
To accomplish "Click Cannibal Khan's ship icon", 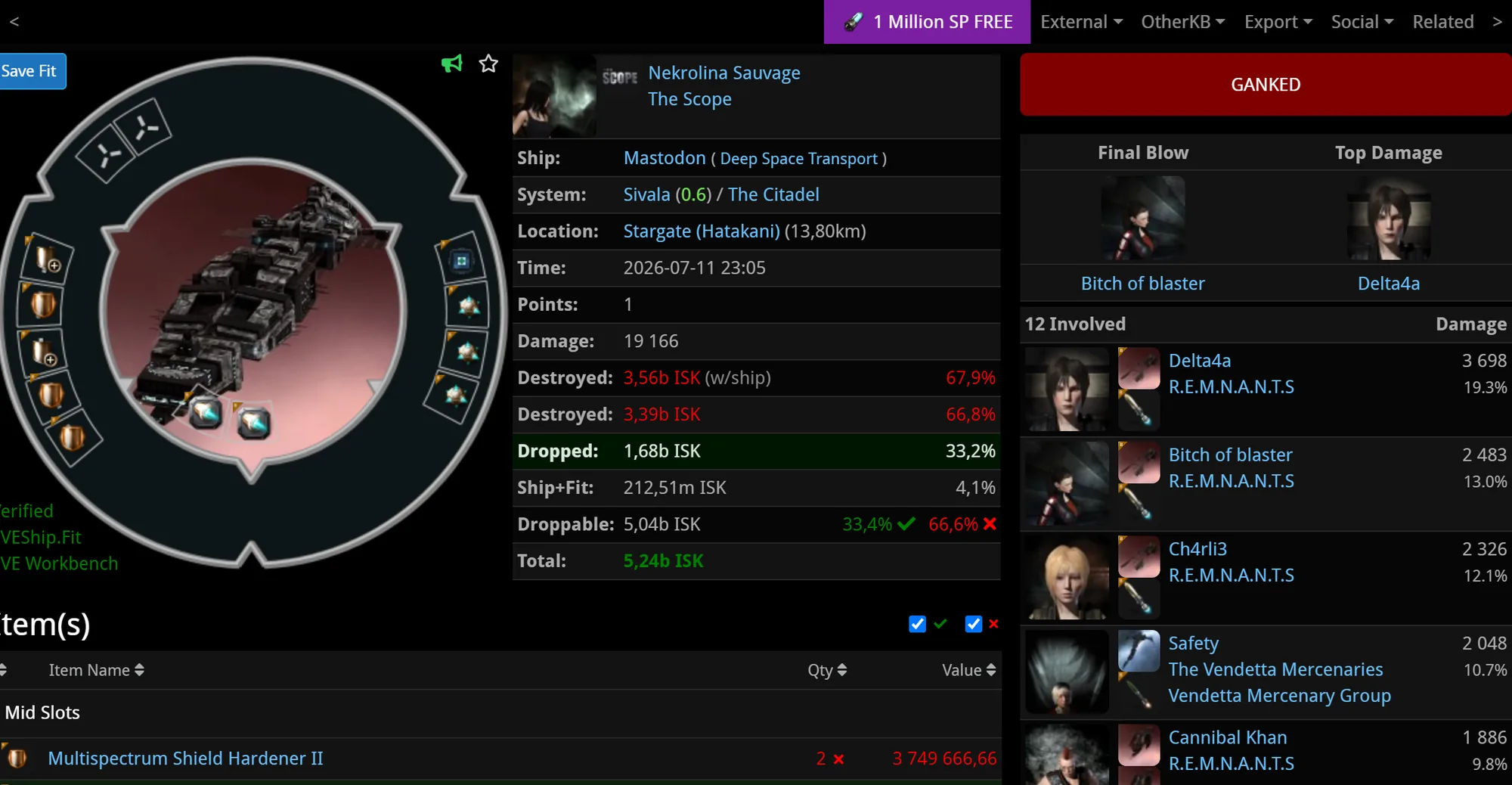I will pyautogui.click(x=1139, y=745).
